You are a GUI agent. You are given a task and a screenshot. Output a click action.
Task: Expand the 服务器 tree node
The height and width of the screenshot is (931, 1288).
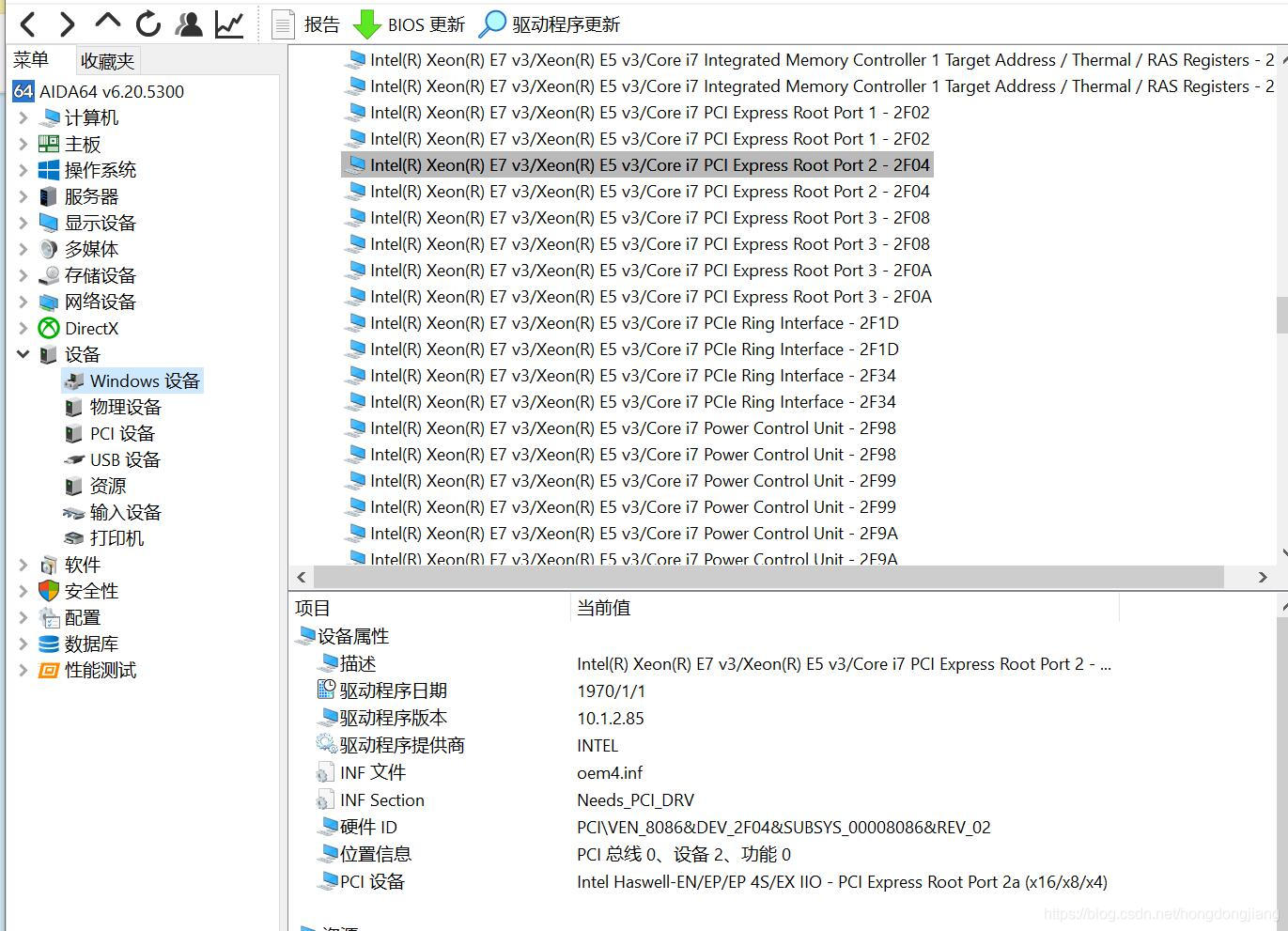point(23,196)
